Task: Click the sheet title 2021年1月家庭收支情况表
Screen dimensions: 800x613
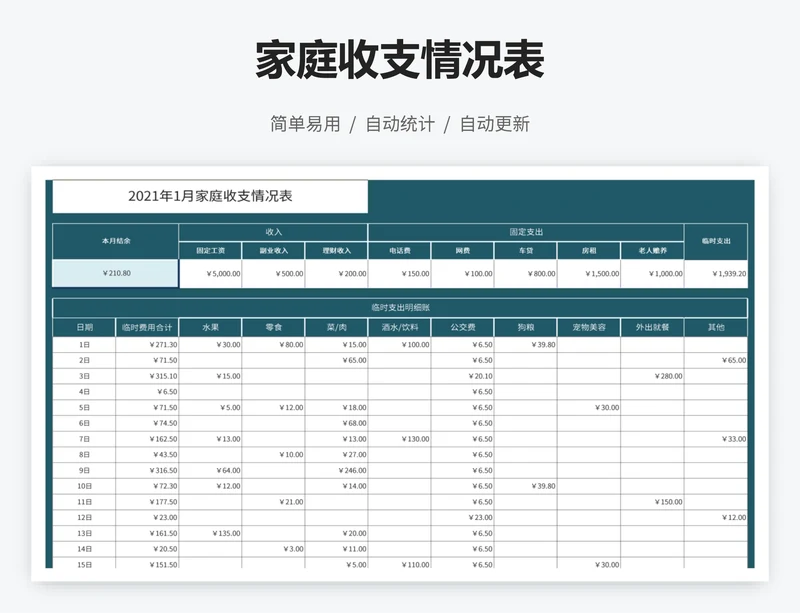Action: click(210, 196)
